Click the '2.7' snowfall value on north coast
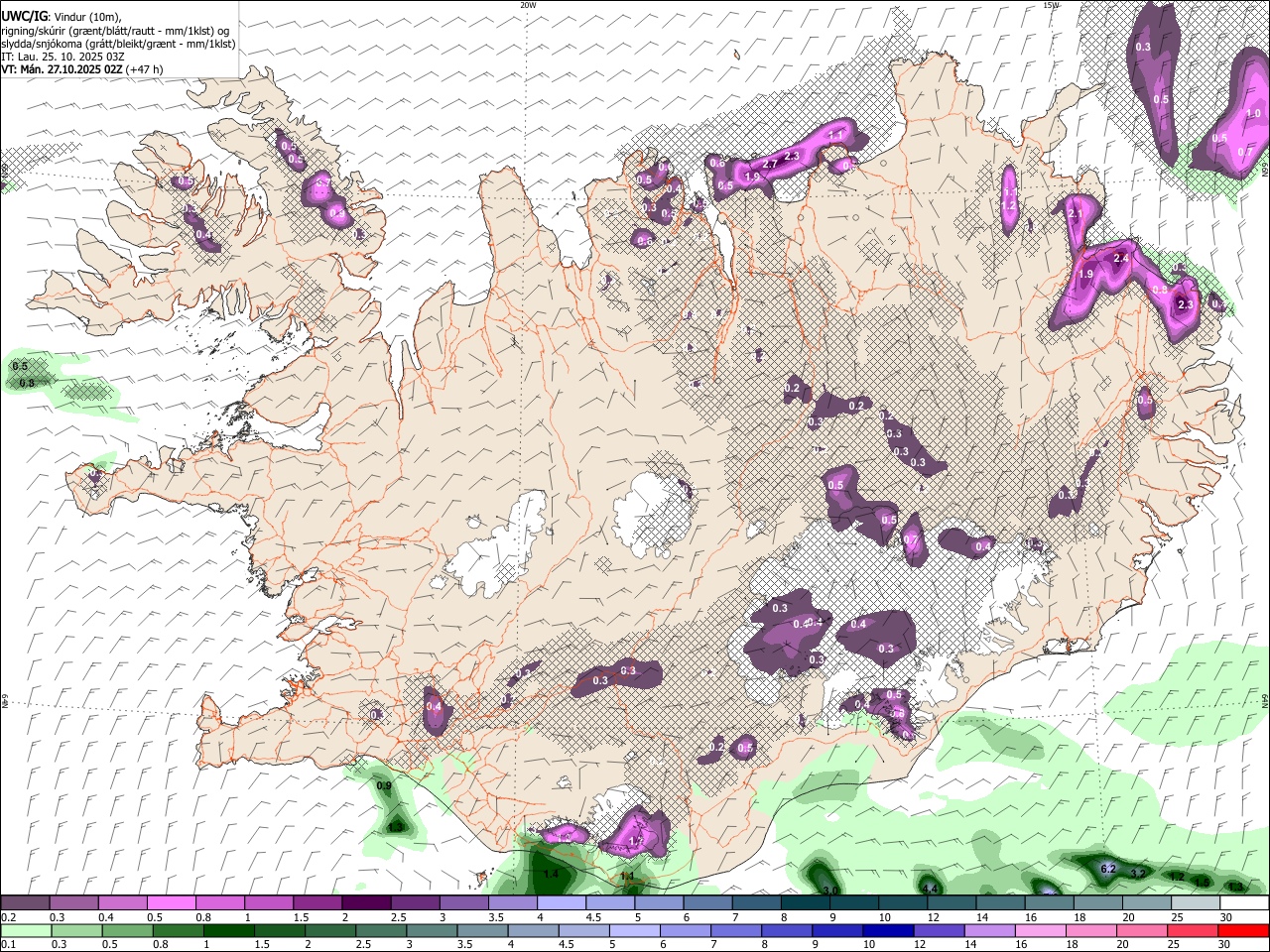 click(770, 165)
